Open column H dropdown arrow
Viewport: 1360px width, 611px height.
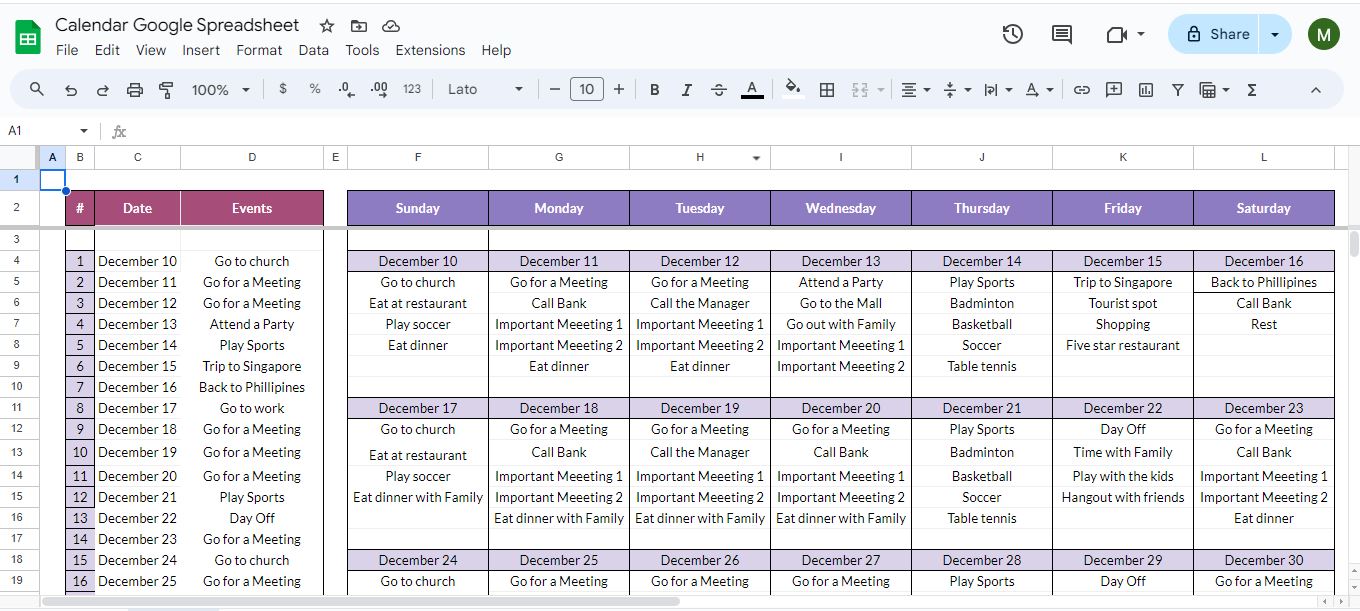[x=757, y=158]
